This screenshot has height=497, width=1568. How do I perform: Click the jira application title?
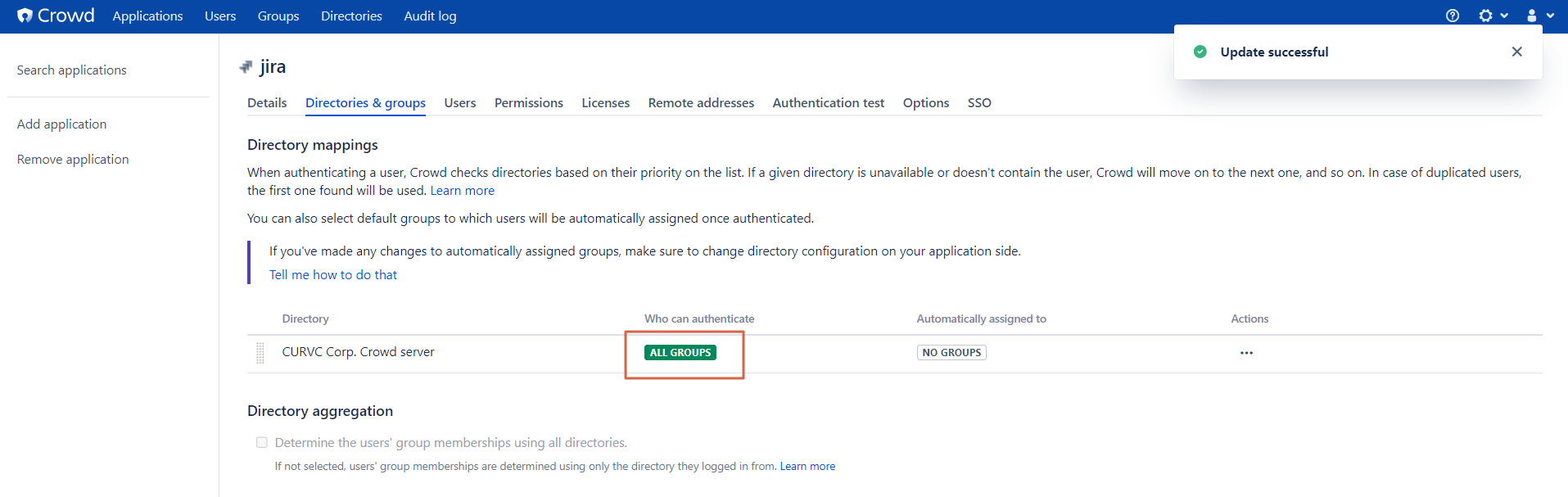273,67
